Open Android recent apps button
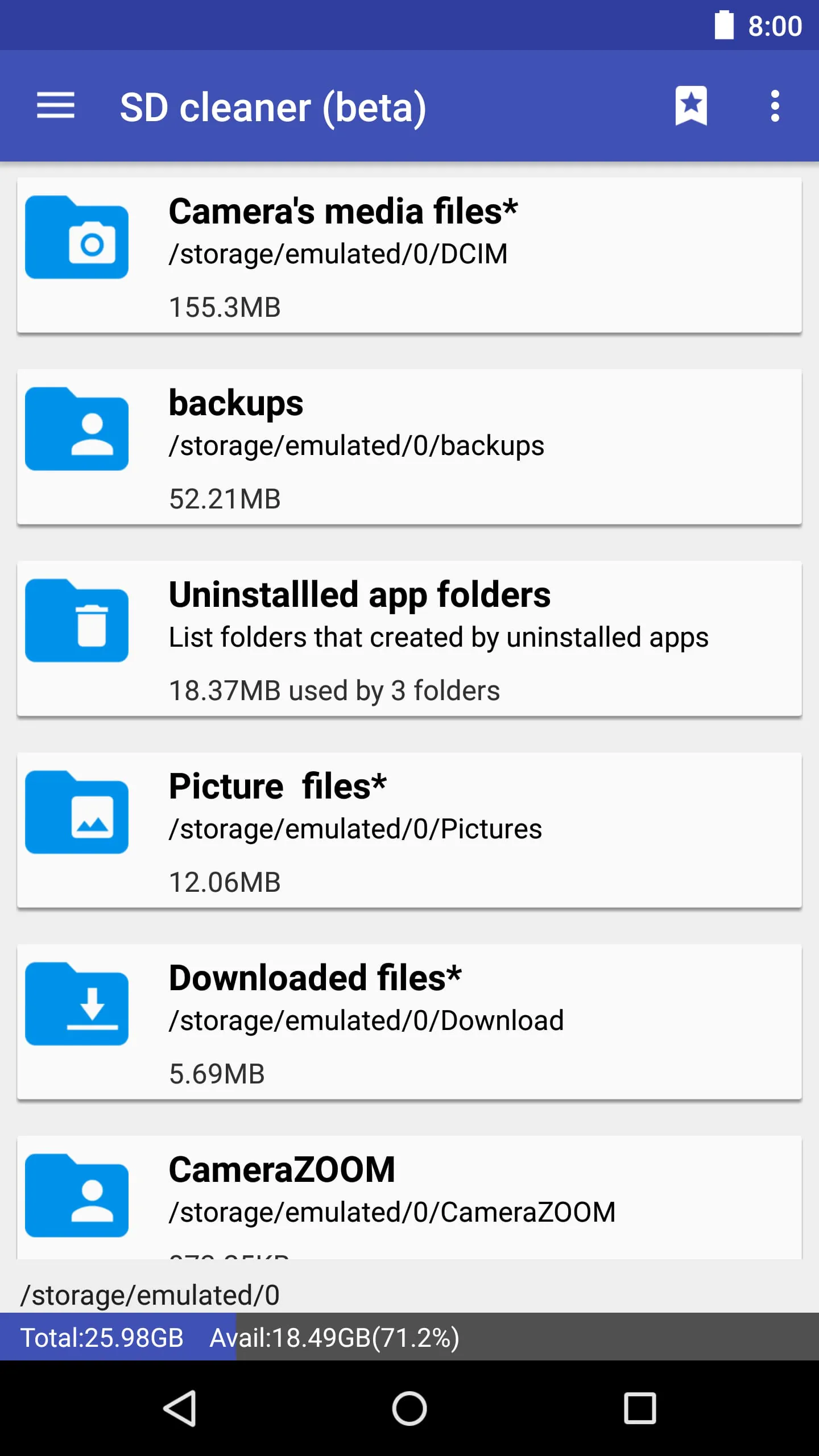Screen dimensions: 819x1456 (640, 1408)
